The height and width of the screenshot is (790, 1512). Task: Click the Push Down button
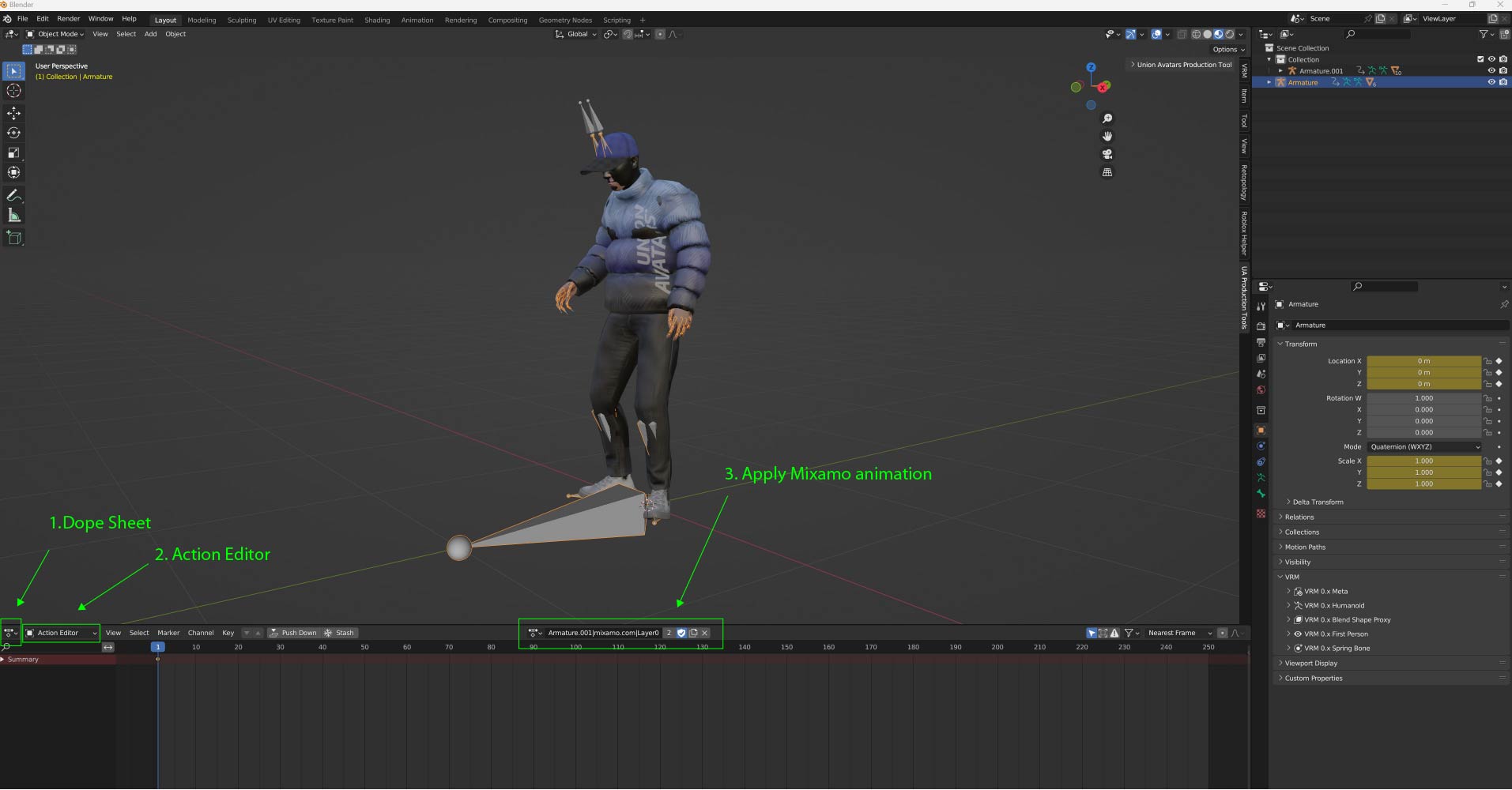(x=293, y=633)
